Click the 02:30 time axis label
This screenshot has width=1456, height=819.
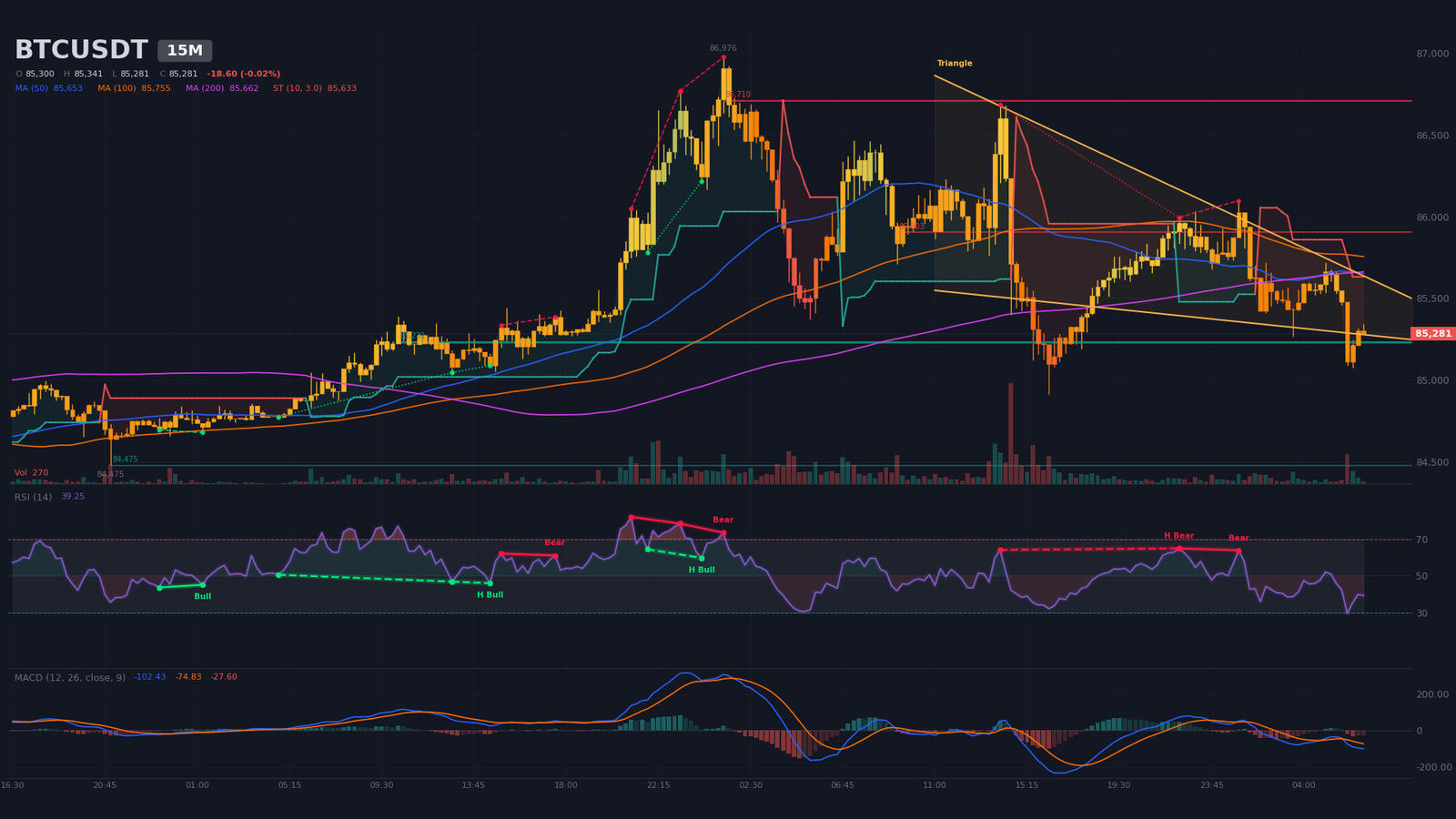pyautogui.click(x=751, y=785)
